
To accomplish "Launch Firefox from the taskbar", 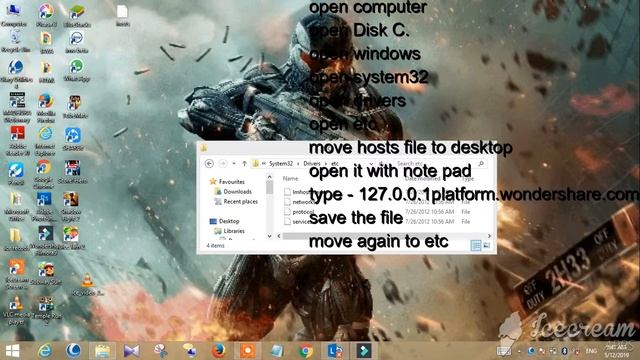I will pyautogui.click(x=218, y=351).
